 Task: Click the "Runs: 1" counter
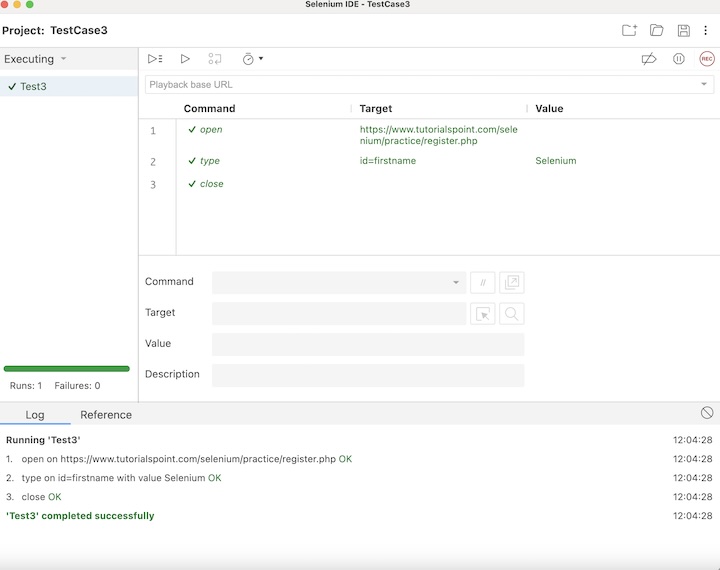pos(26,386)
